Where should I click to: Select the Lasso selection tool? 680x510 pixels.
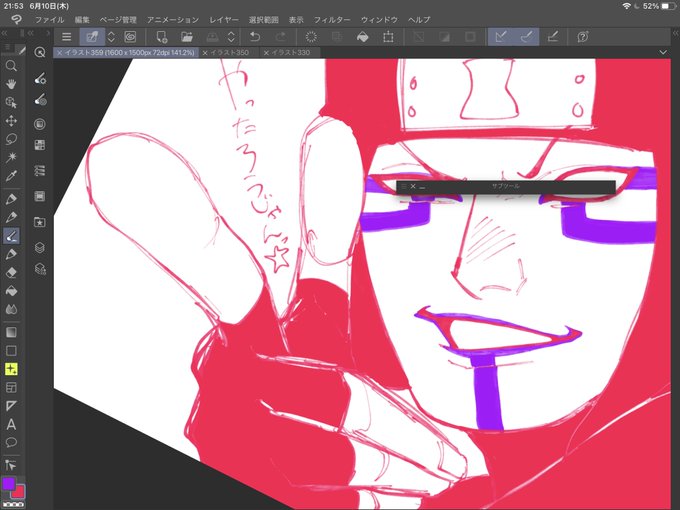click(11, 139)
